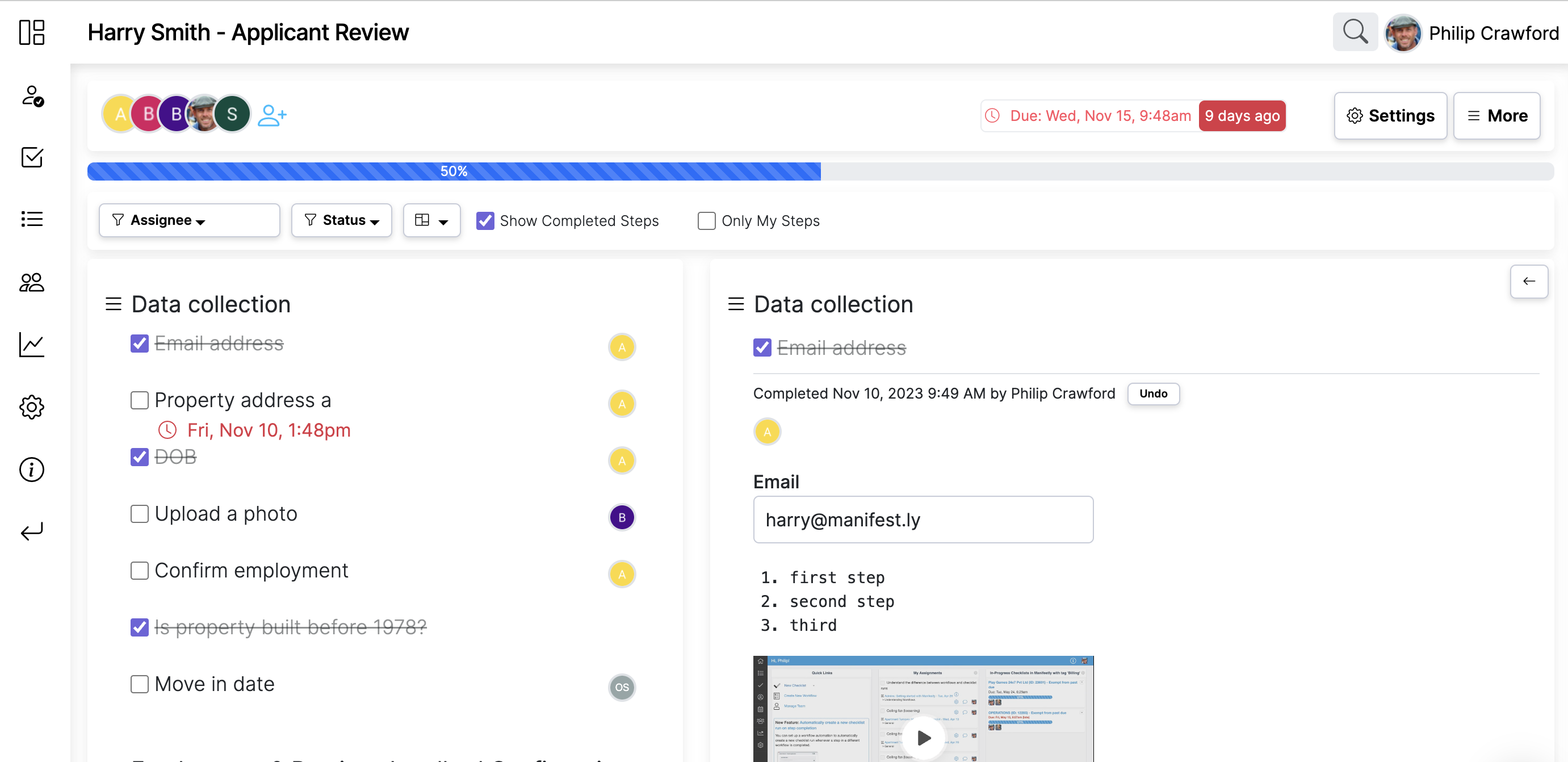This screenshot has width=1568, height=762.
Task: Click the hamburger icon beside right Data collection
Action: click(736, 304)
